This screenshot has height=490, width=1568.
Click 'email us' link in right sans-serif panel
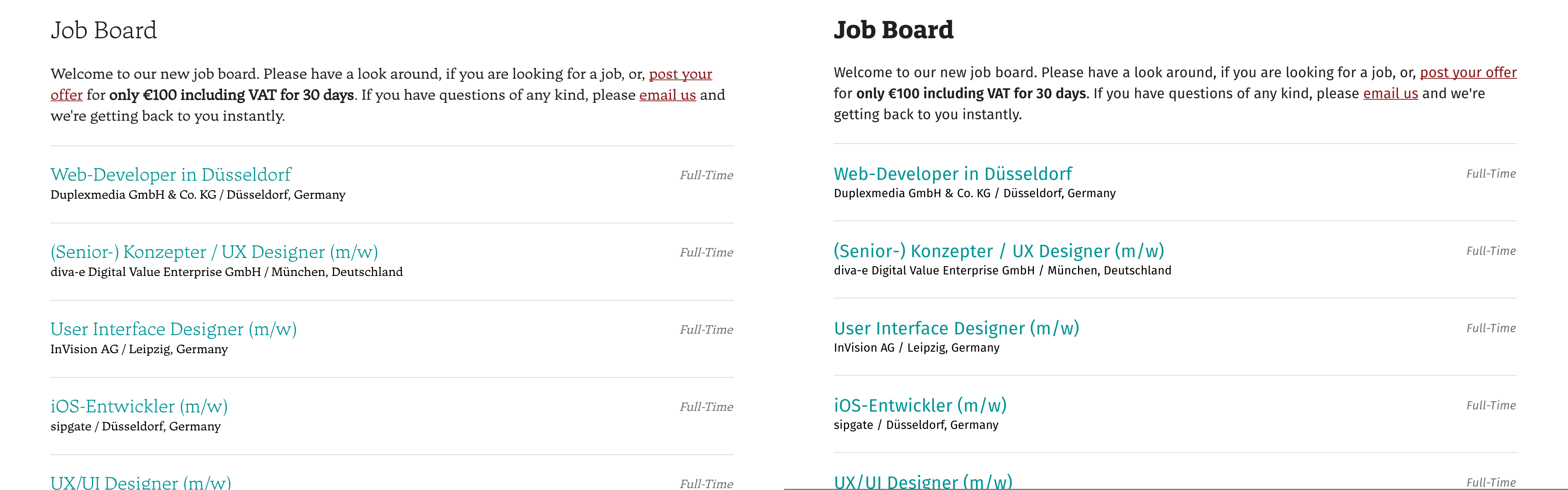click(x=1390, y=94)
